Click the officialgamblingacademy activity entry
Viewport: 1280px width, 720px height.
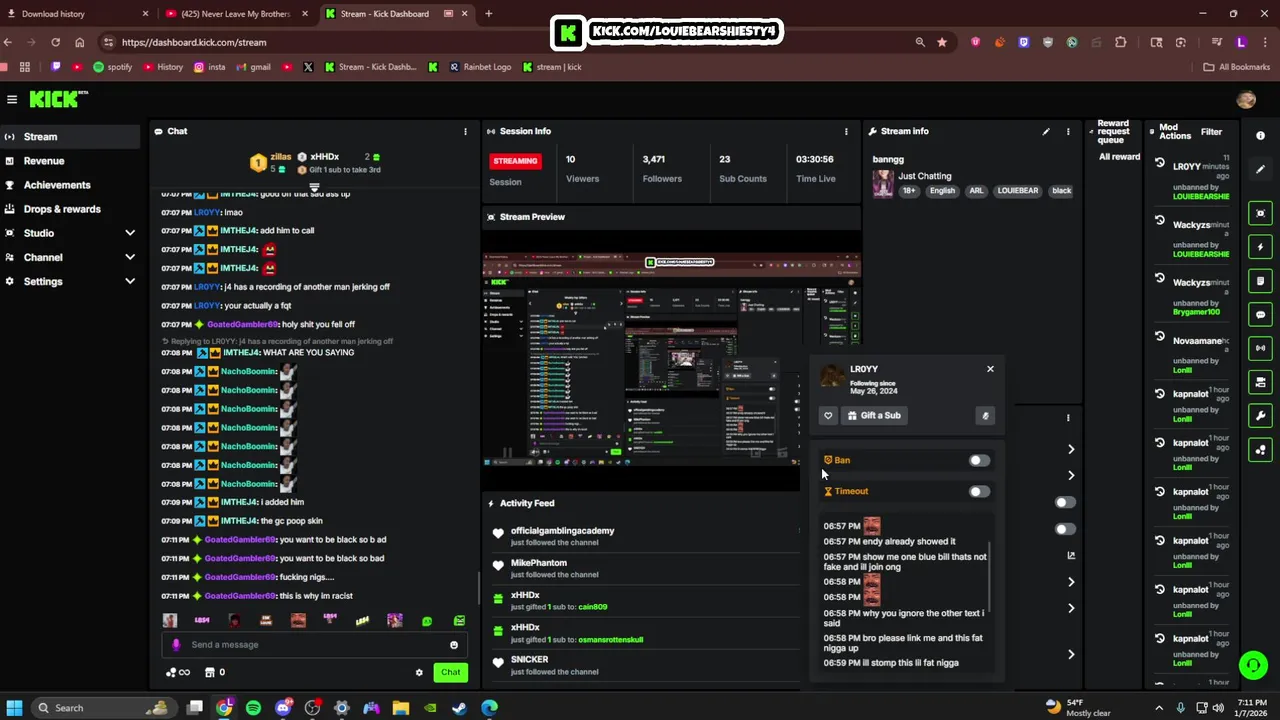tap(642, 536)
